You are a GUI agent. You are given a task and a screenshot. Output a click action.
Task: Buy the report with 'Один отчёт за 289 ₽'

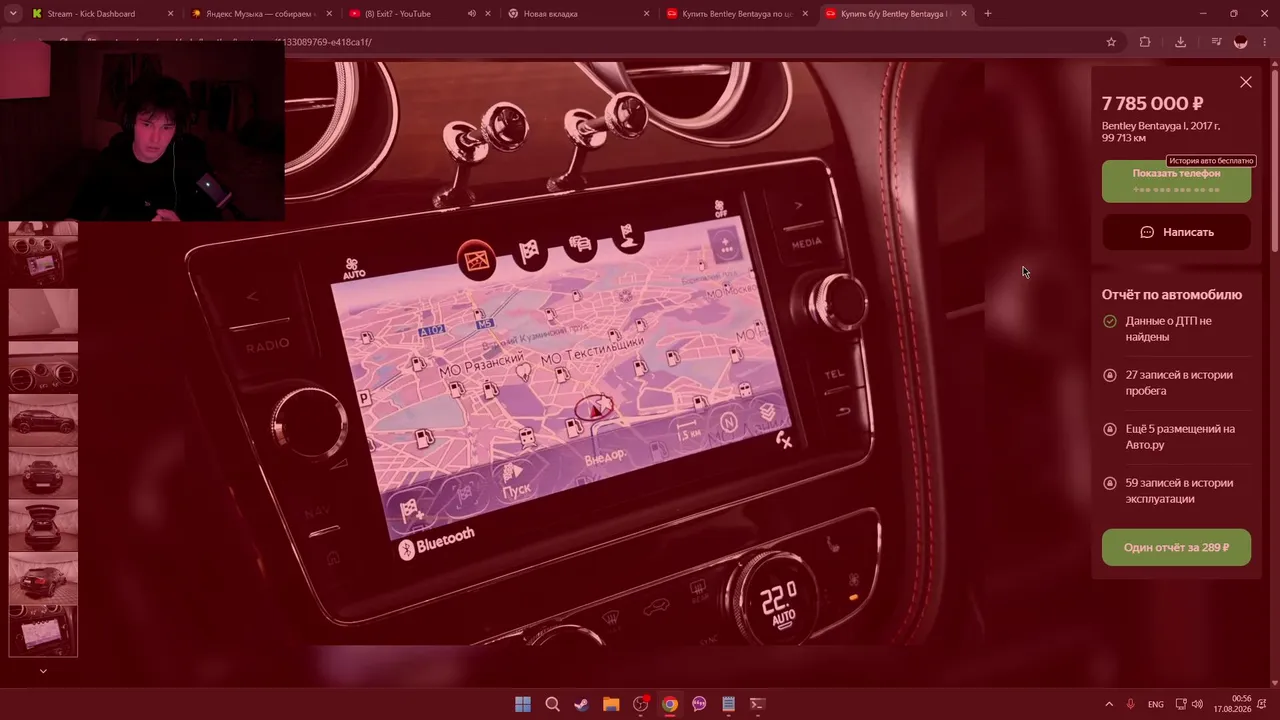(1176, 547)
